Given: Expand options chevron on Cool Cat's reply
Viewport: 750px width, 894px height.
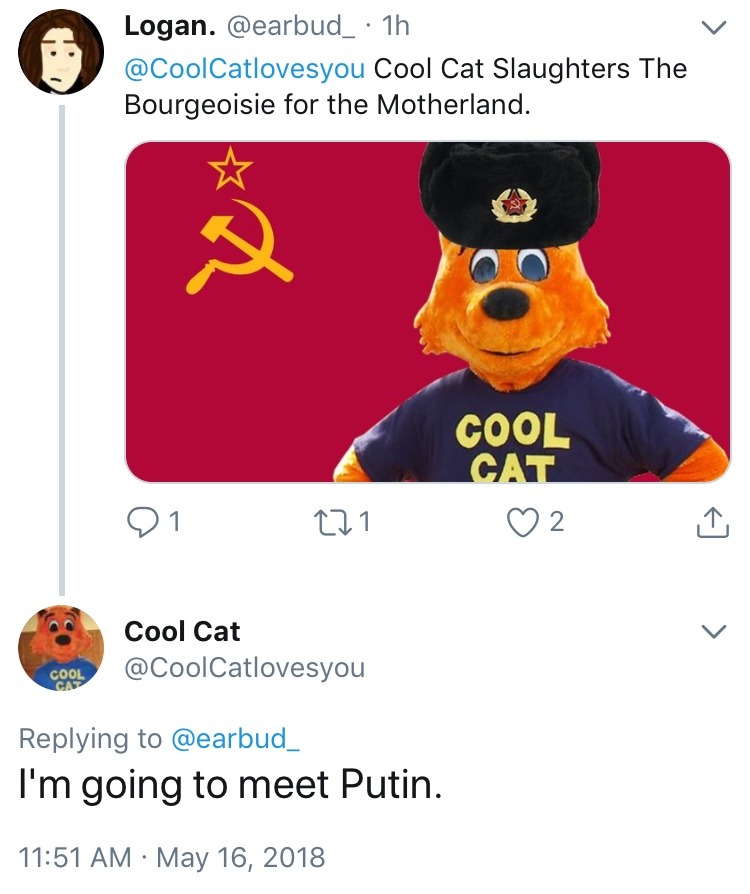Looking at the screenshot, I should [712, 632].
